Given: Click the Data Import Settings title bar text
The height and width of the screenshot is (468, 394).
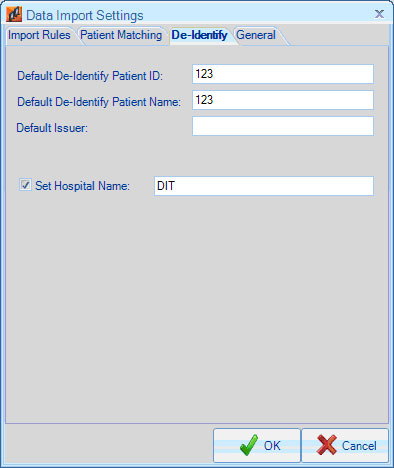Looking at the screenshot, I should pos(85,15).
